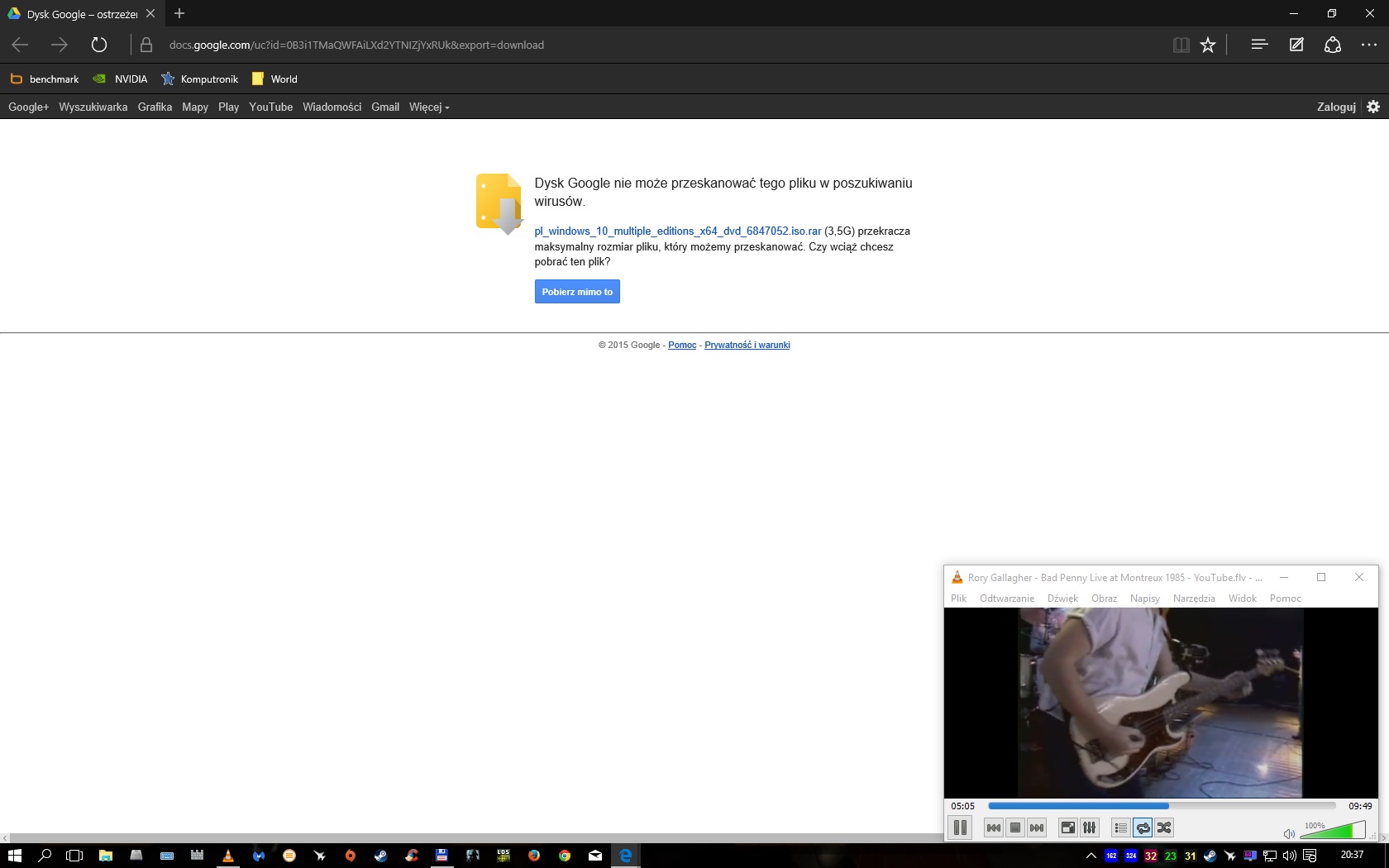The width and height of the screenshot is (1389, 868).
Task: Expand the Więcej dropdown
Action: [x=429, y=107]
